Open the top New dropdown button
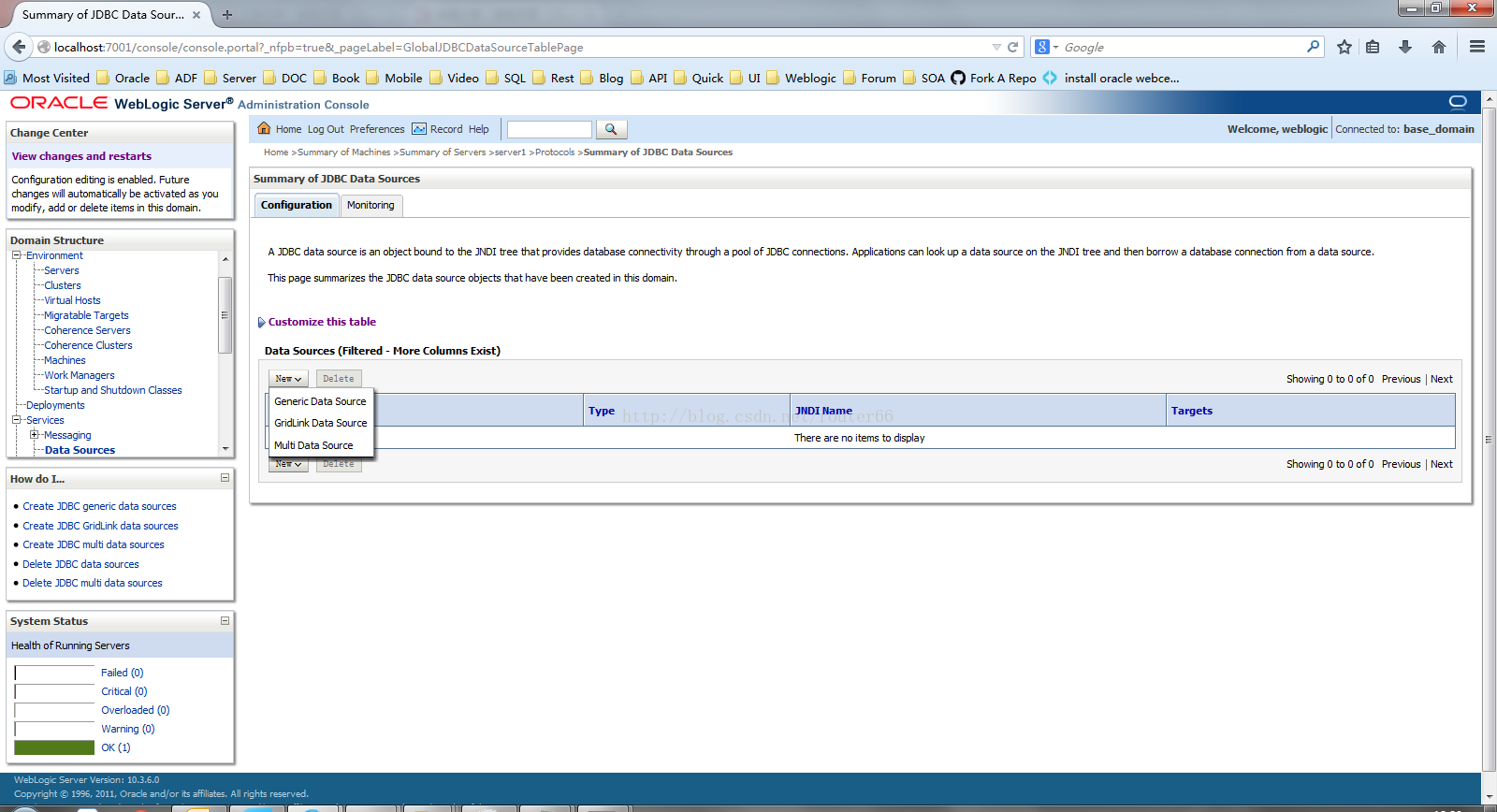This screenshot has height=812, width=1497. click(x=288, y=379)
